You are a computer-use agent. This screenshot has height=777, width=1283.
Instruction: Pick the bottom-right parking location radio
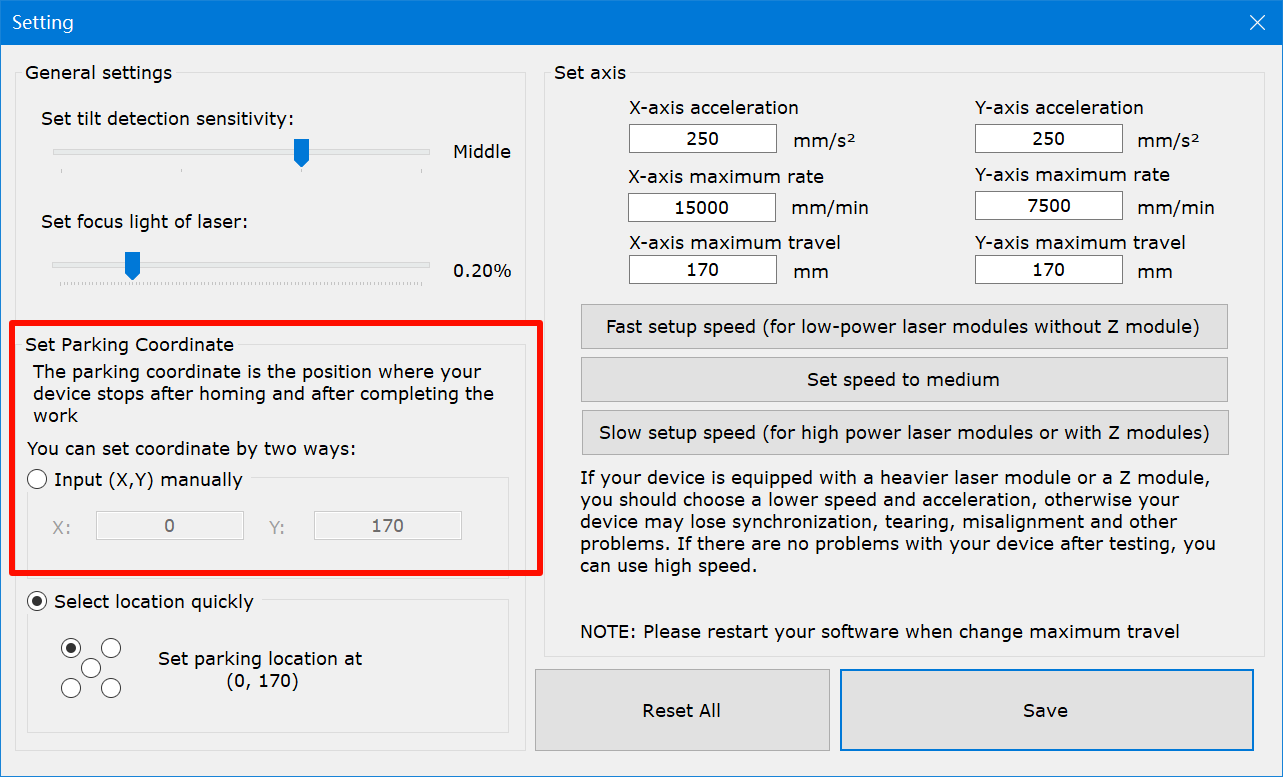pos(111,688)
